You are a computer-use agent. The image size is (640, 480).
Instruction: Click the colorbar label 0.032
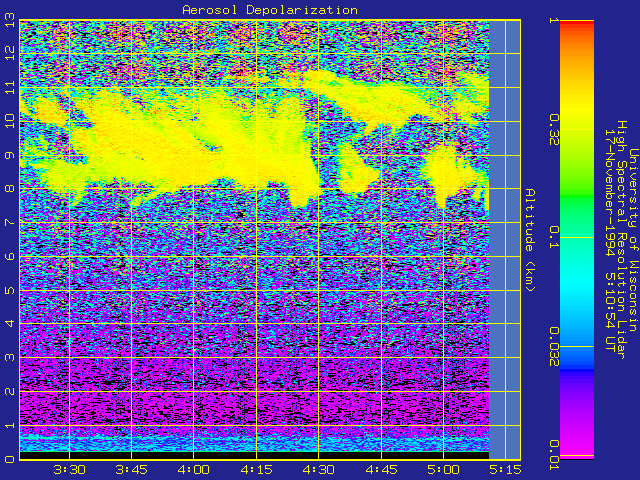pos(554,347)
